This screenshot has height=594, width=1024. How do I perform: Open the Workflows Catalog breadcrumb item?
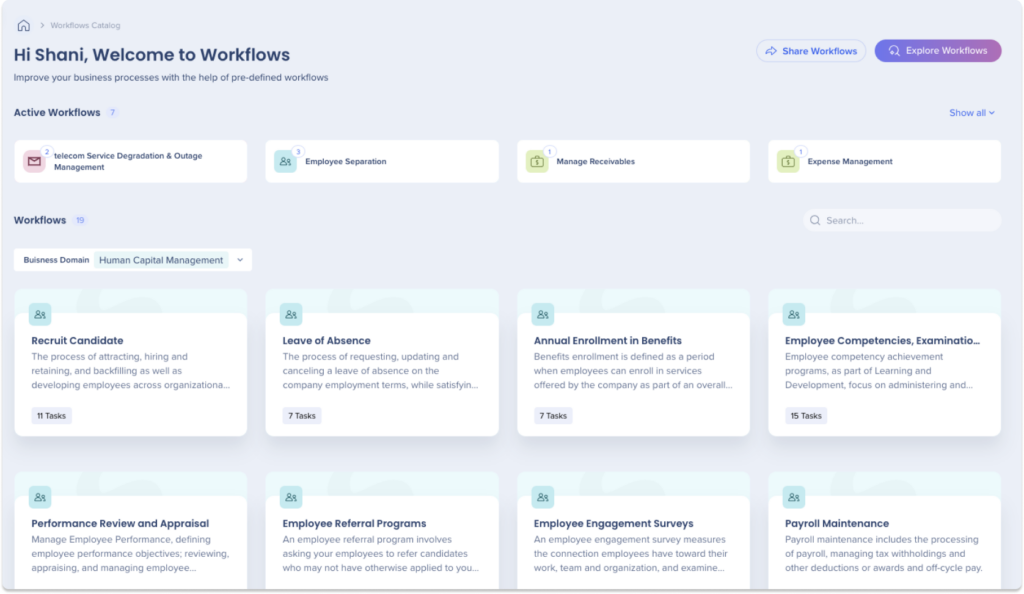85,25
